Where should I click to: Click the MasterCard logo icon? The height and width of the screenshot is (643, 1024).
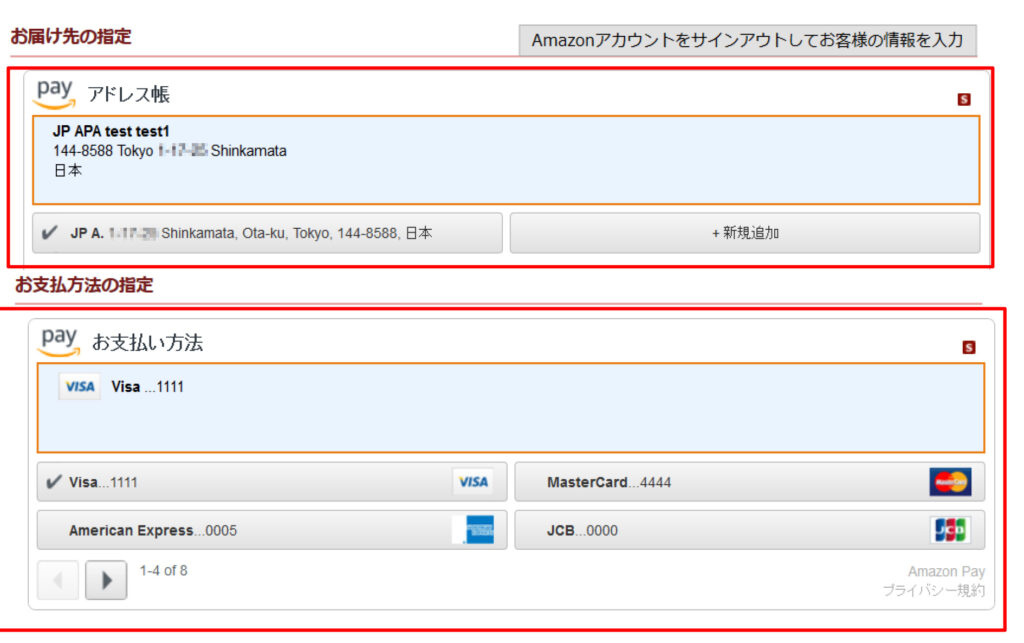pyautogui.click(x=950, y=482)
